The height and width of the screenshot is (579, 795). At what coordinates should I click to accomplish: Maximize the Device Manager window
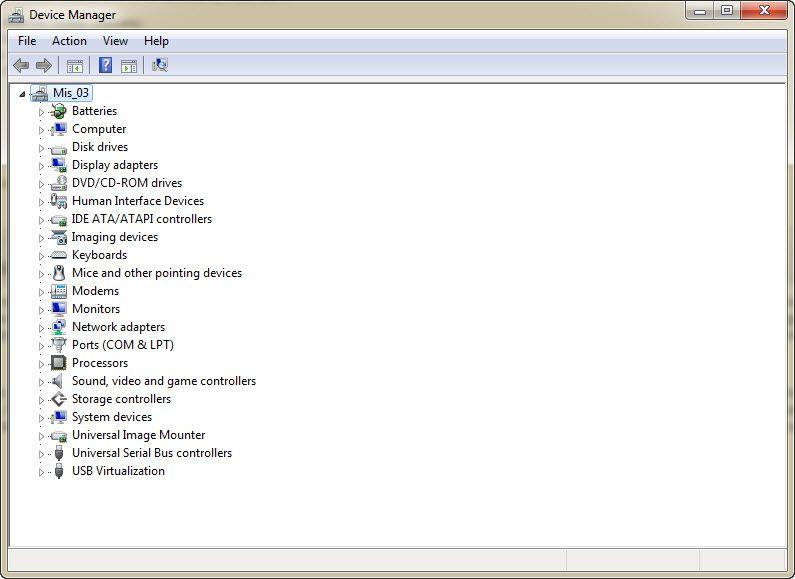click(727, 11)
